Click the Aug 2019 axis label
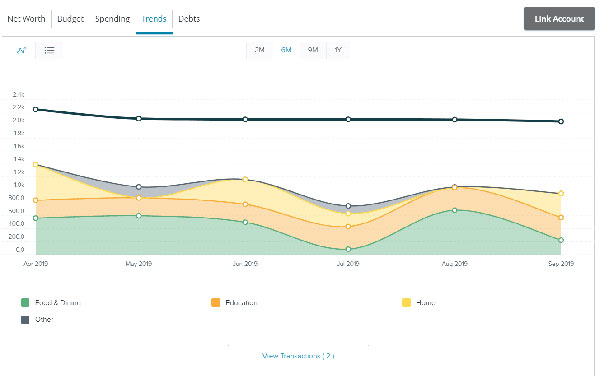The height and width of the screenshot is (376, 600). click(455, 264)
